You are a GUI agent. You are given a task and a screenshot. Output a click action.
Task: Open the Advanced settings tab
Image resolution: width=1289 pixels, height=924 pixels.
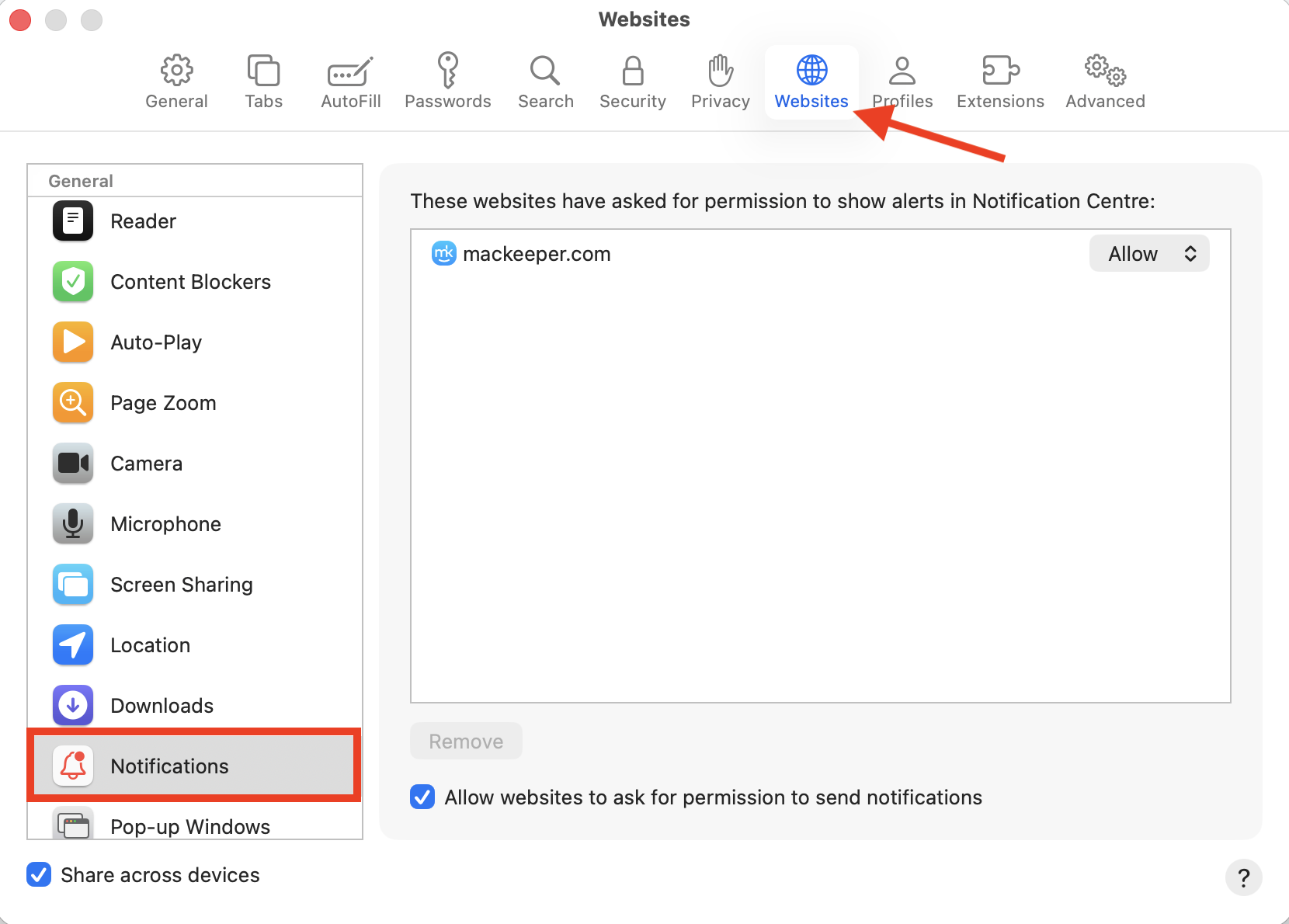[x=1104, y=80]
